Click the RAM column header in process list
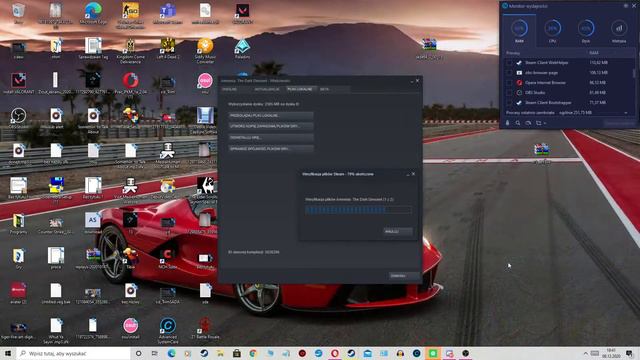The image size is (640, 360). [x=594, y=53]
